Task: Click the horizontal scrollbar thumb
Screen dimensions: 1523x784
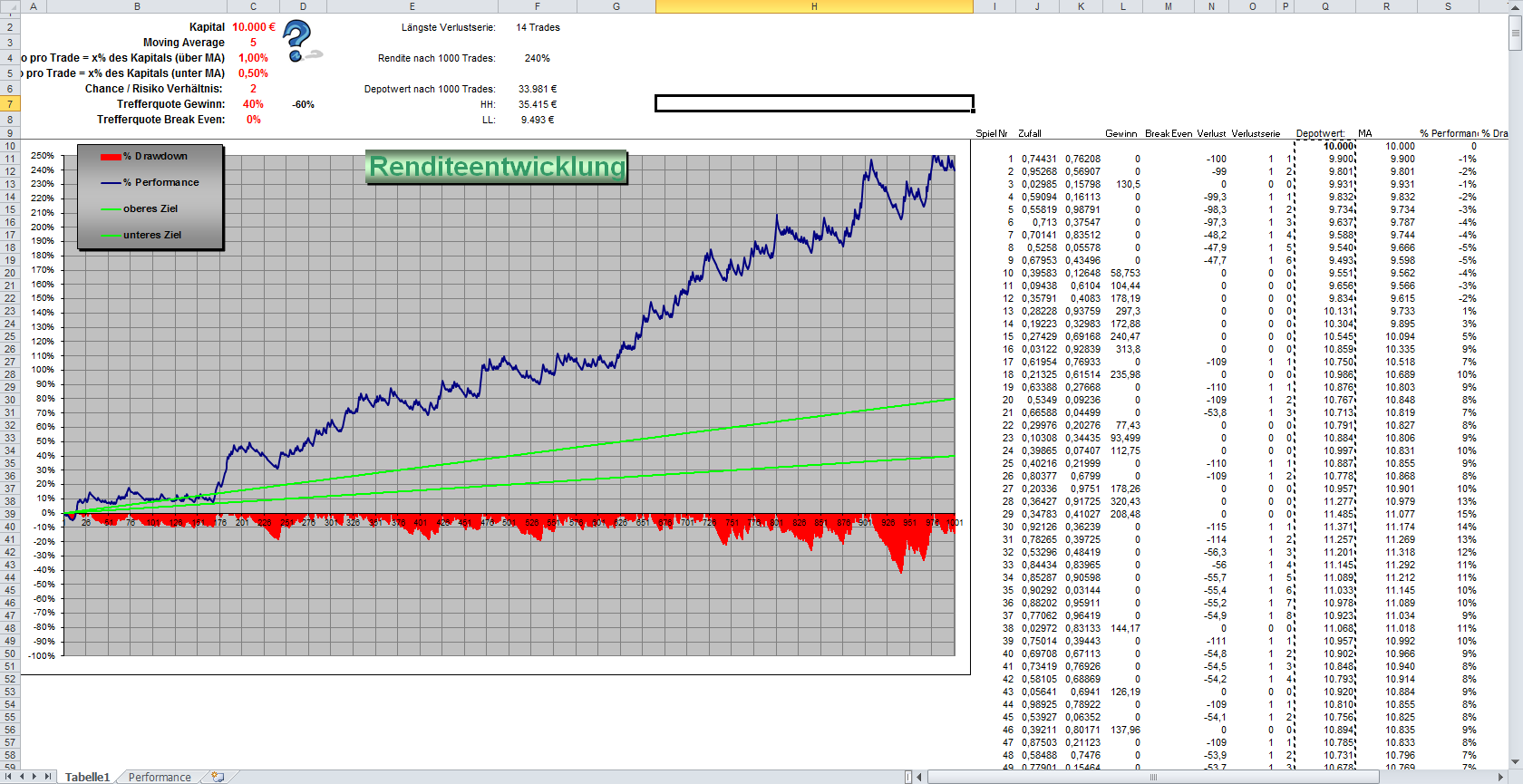Action: (1151, 777)
